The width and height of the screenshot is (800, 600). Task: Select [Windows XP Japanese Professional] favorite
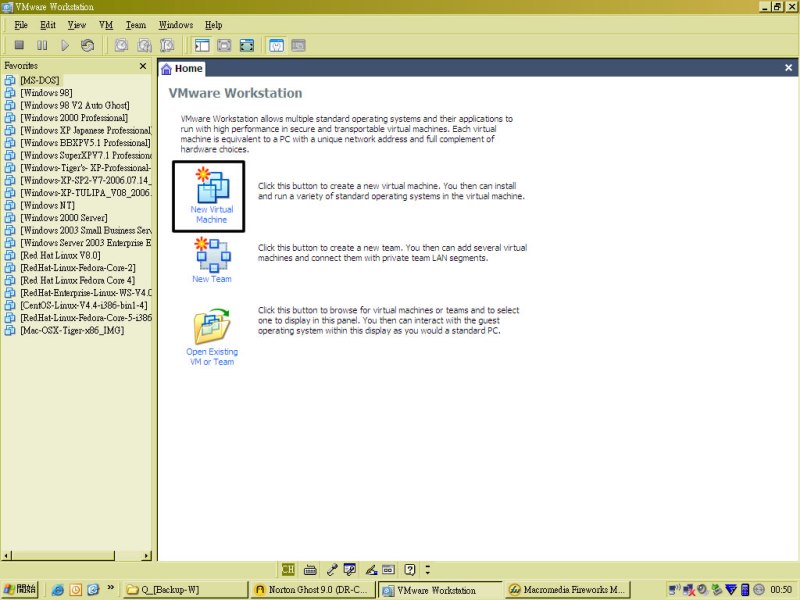coord(85,130)
